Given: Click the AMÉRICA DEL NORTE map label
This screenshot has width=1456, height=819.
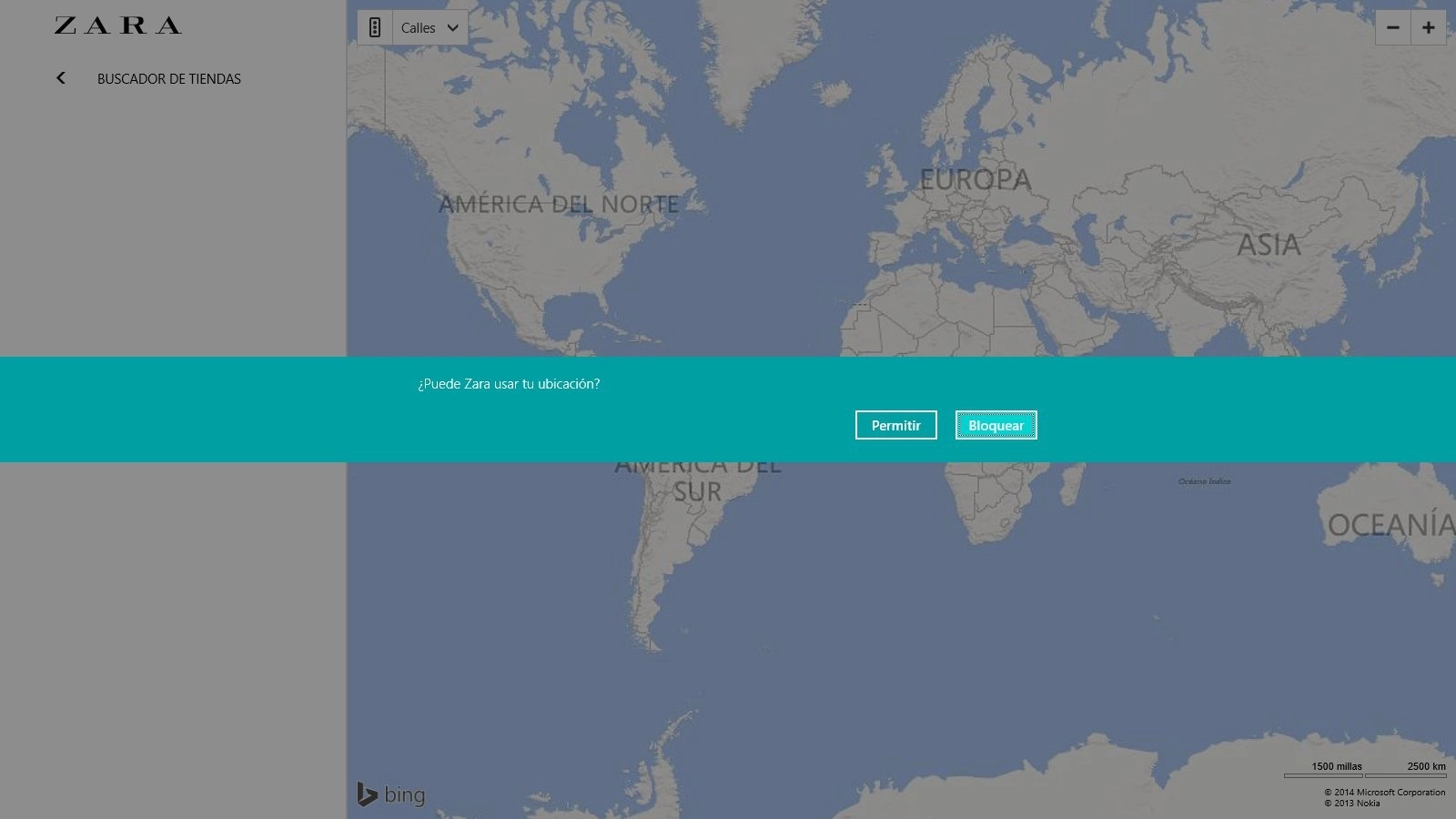Looking at the screenshot, I should [559, 205].
